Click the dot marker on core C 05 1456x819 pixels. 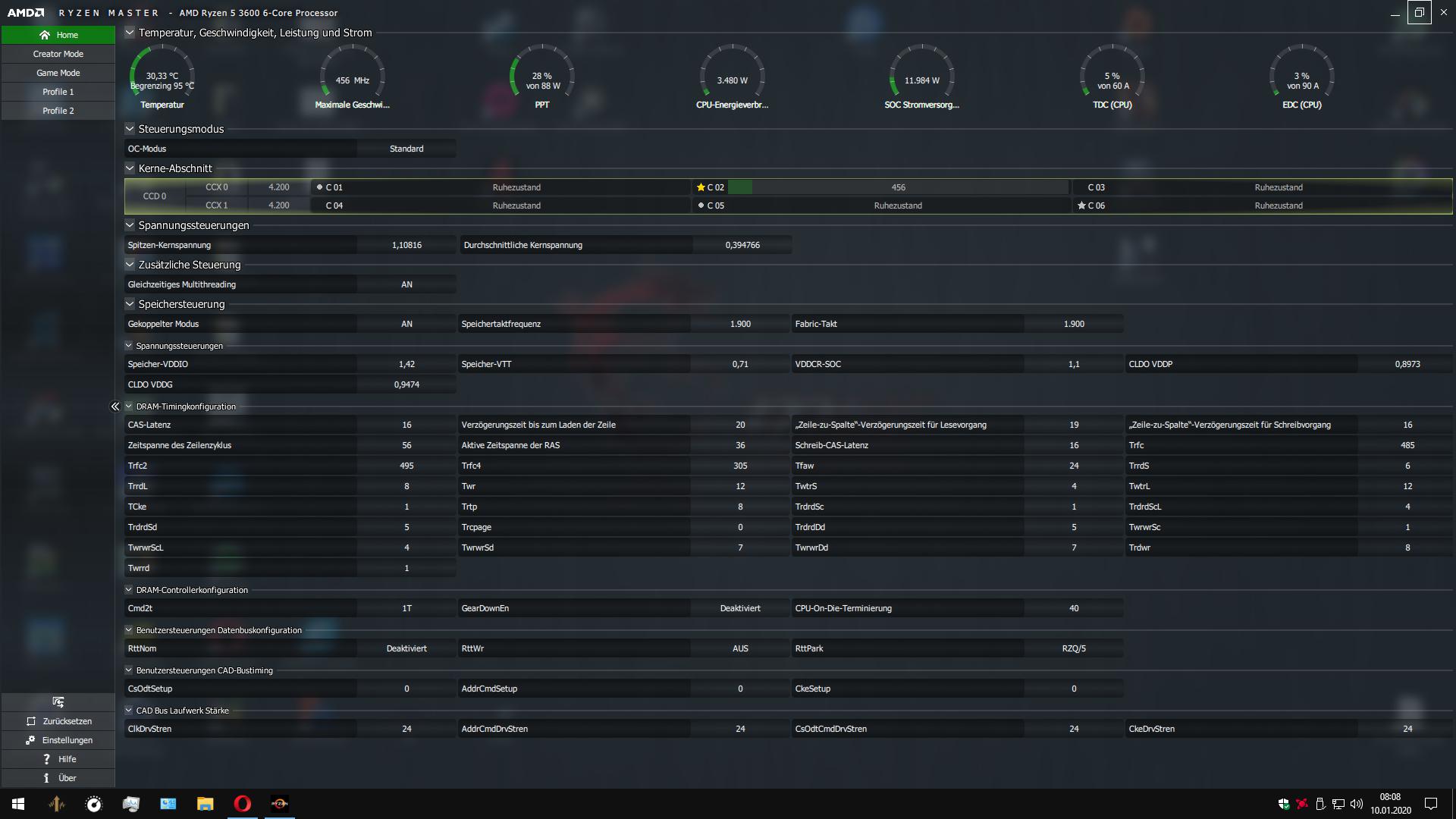pyautogui.click(x=701, y=206)
